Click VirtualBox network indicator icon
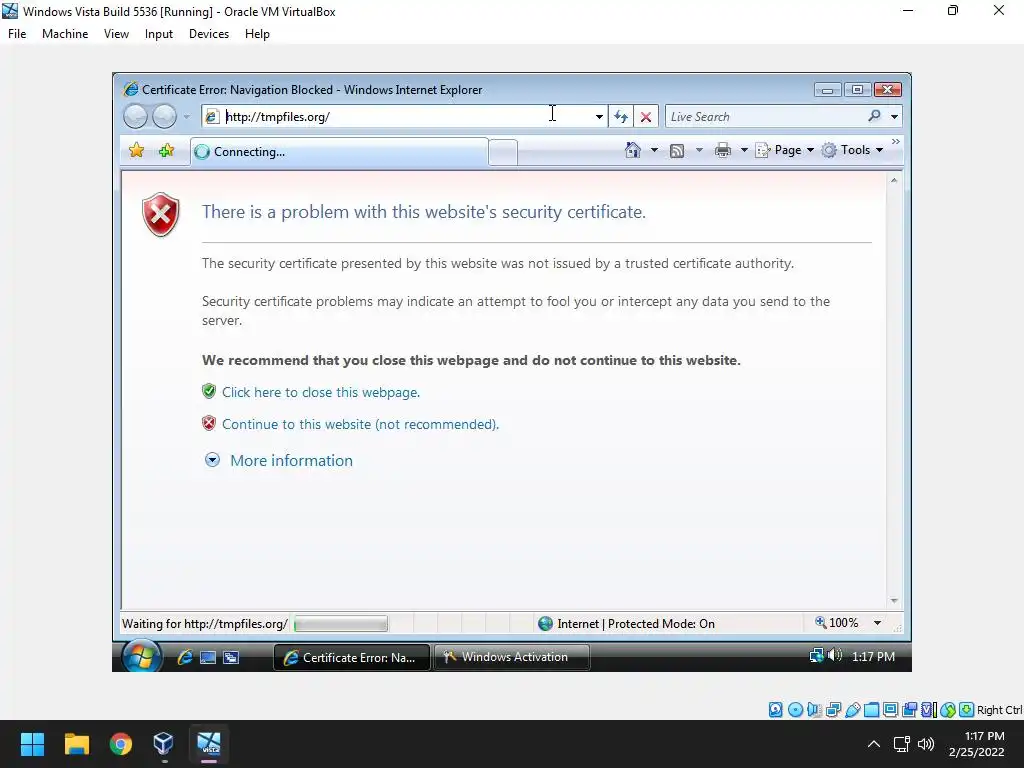The height and width of the screenshot is (768, 1024). coord(833,710)
